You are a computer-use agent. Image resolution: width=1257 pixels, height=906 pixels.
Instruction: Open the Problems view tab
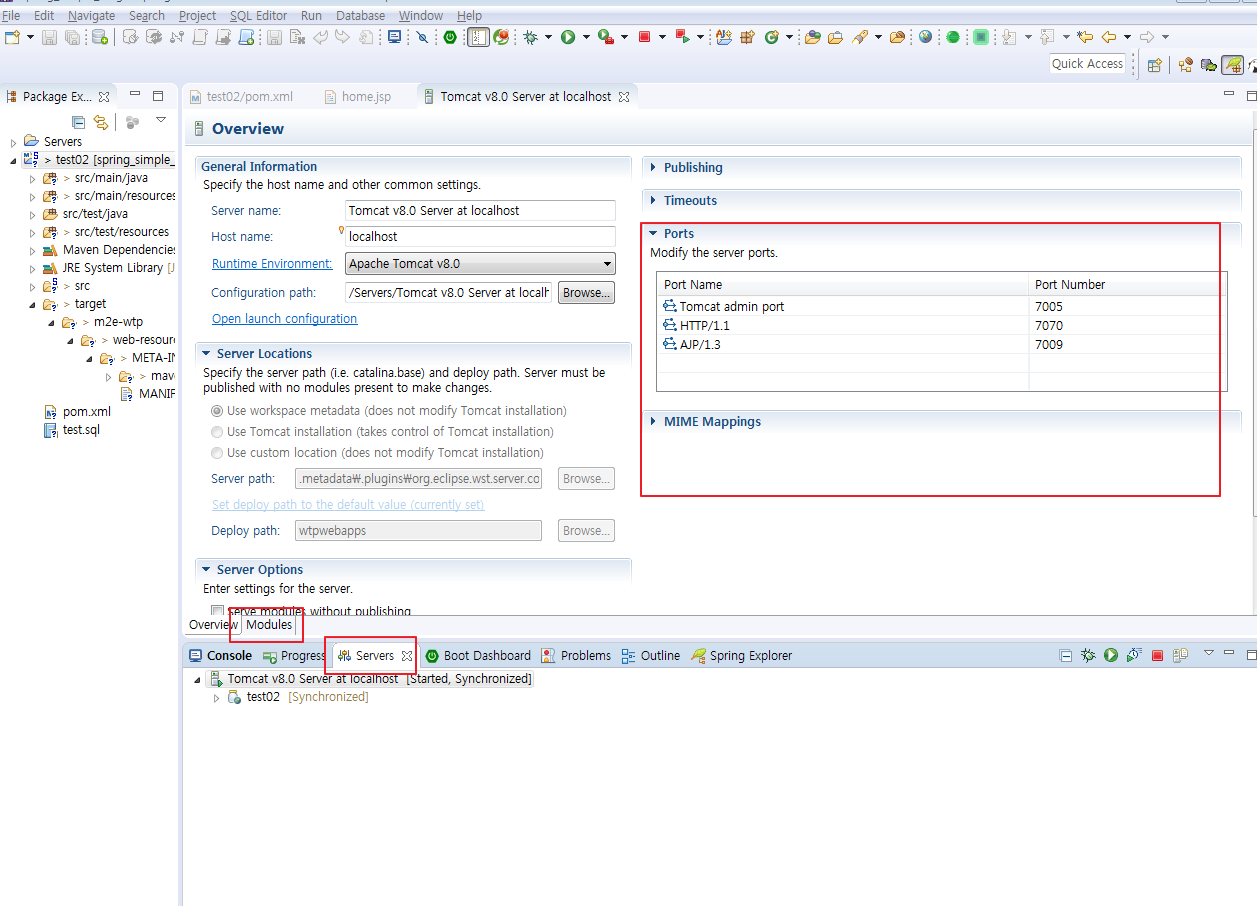pos(576,656)
